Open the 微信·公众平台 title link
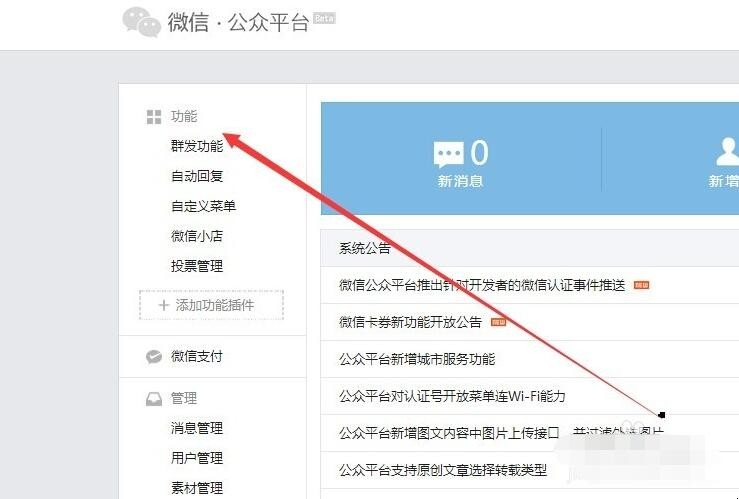This screenshot has height=499, width=739. tap(238, 22)
